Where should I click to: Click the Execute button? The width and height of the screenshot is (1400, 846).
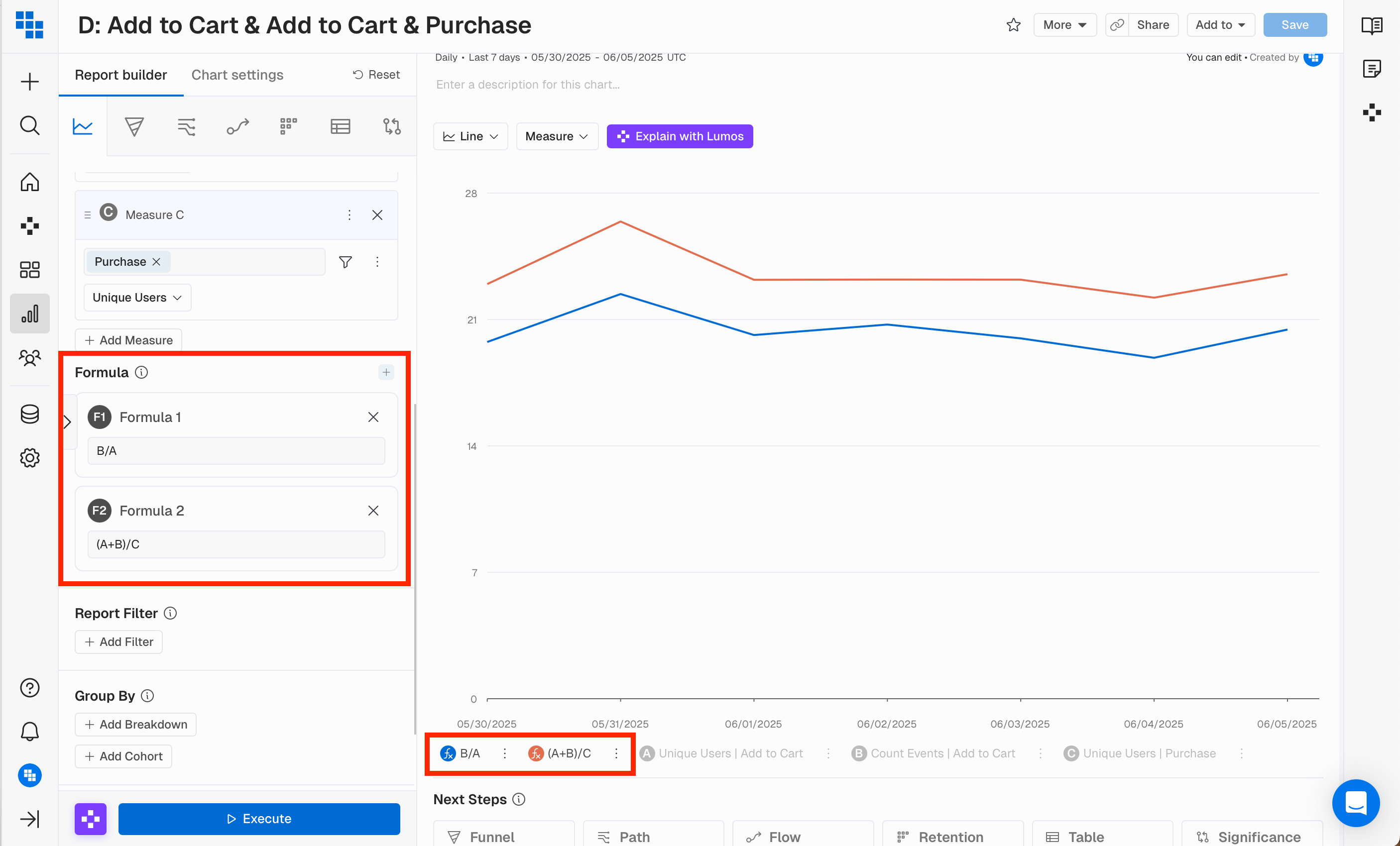(x=259, y=818)
